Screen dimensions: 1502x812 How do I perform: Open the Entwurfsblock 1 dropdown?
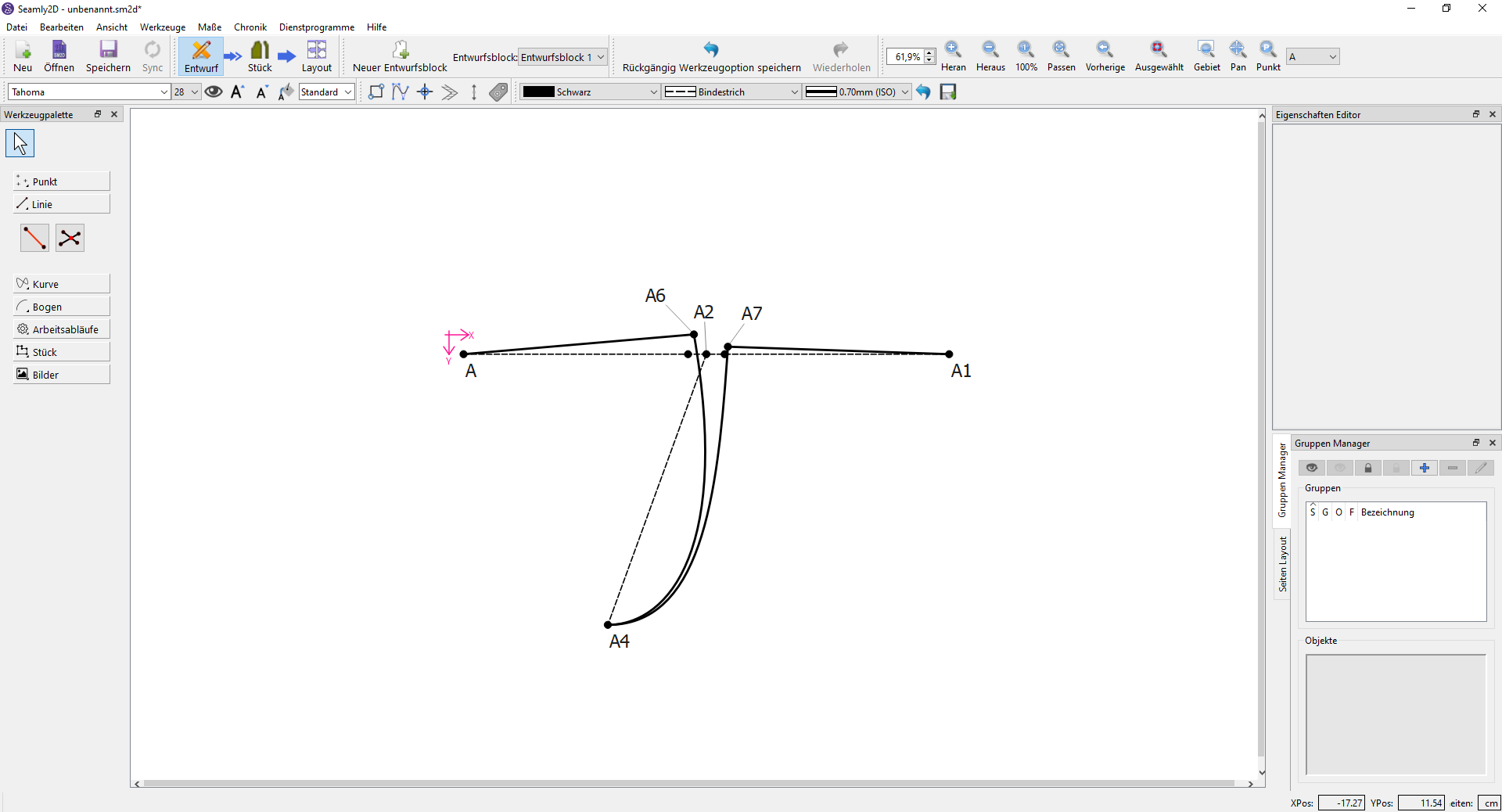pyautogui.click(x=562, y=57)
